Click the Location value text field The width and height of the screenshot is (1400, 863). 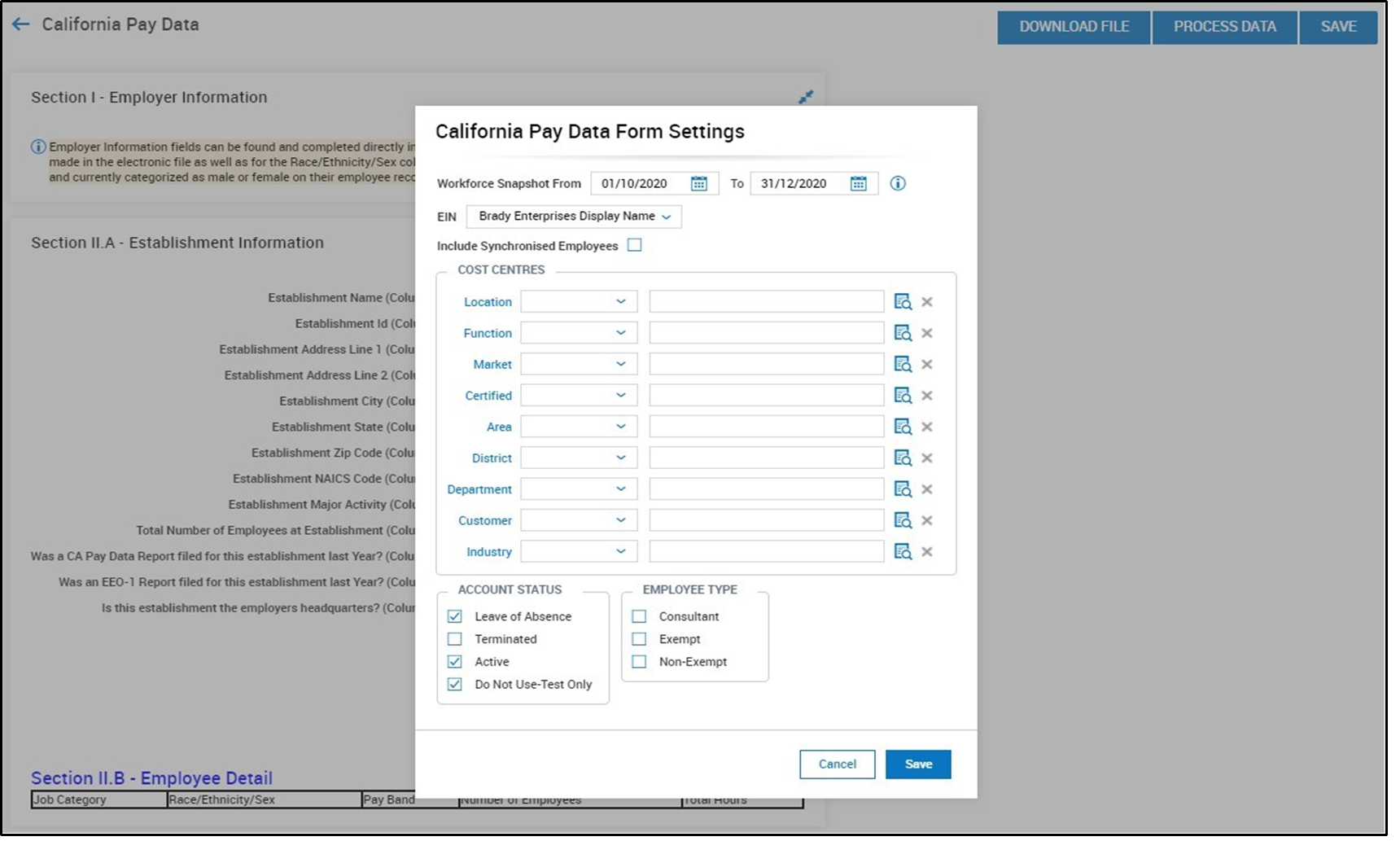click(x=767, y=302)
